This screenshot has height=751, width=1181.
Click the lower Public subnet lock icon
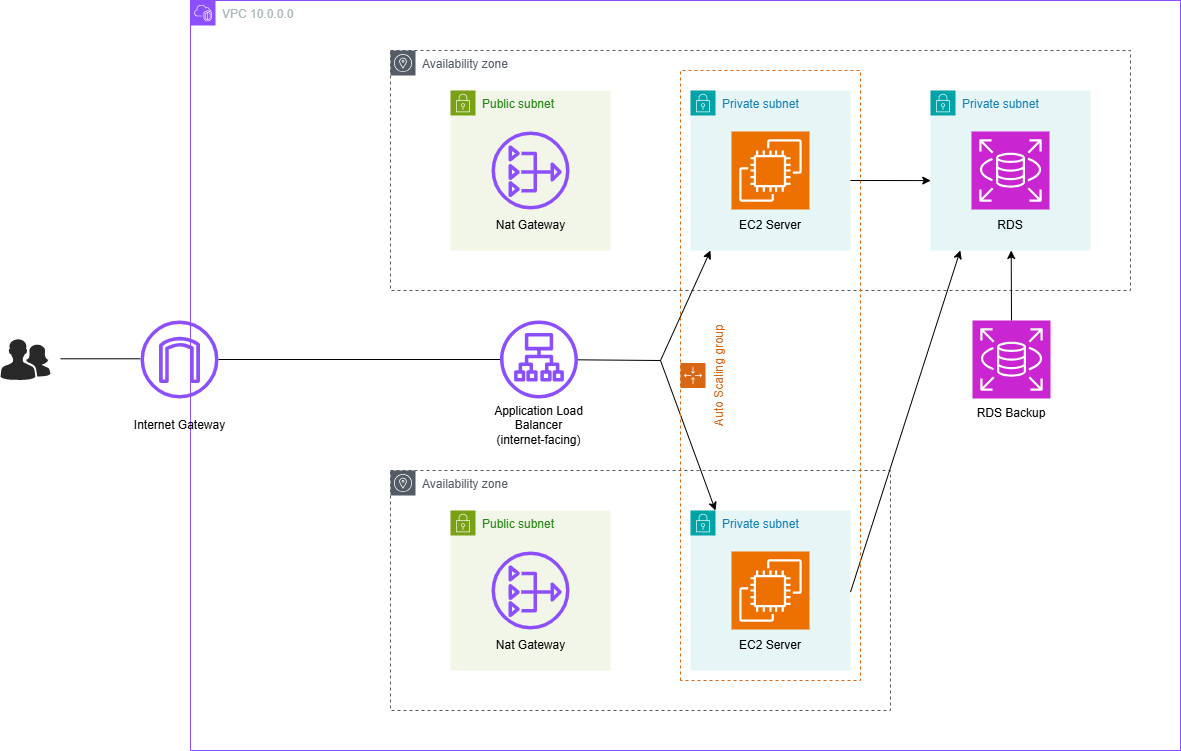462,524
